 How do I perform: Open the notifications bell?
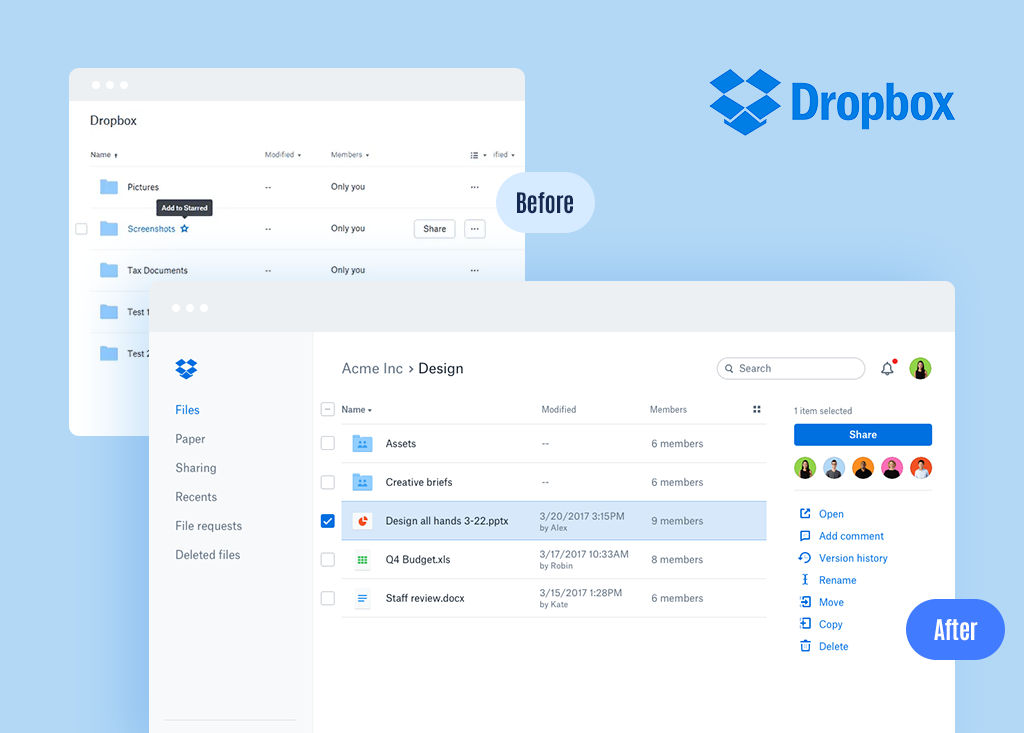pos(887,368)
